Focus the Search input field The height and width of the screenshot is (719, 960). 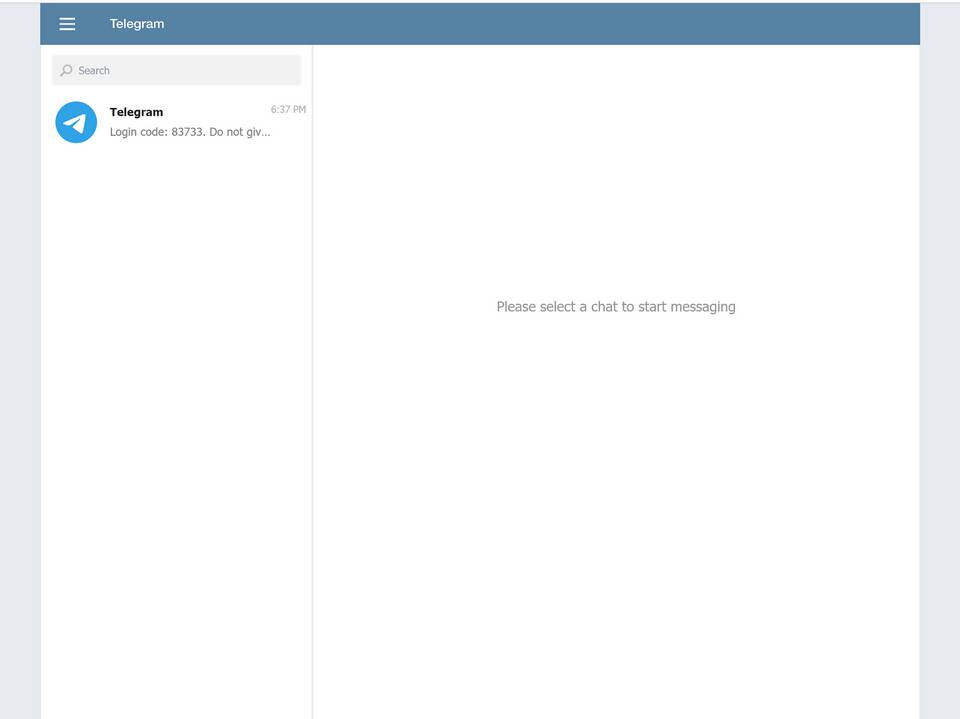coord(180,71)
